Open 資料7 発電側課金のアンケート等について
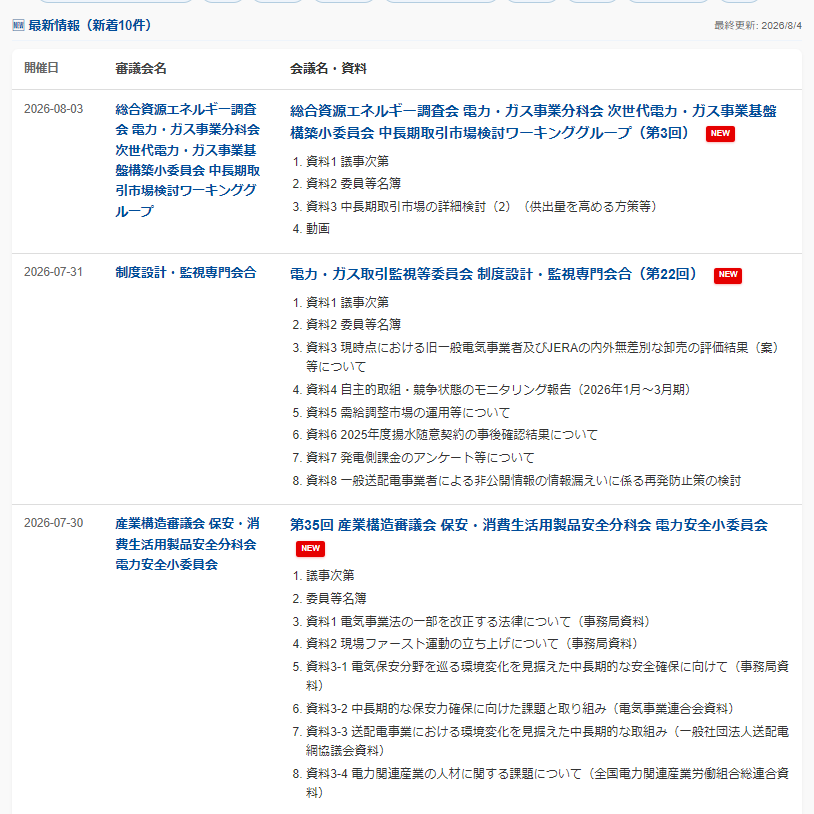 [420, 457]
